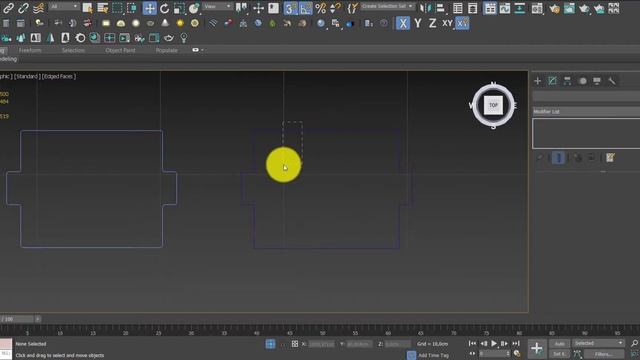Toggle Angle Snap
The width and height of the screenshot is (640, 360).
coord(305,8)
